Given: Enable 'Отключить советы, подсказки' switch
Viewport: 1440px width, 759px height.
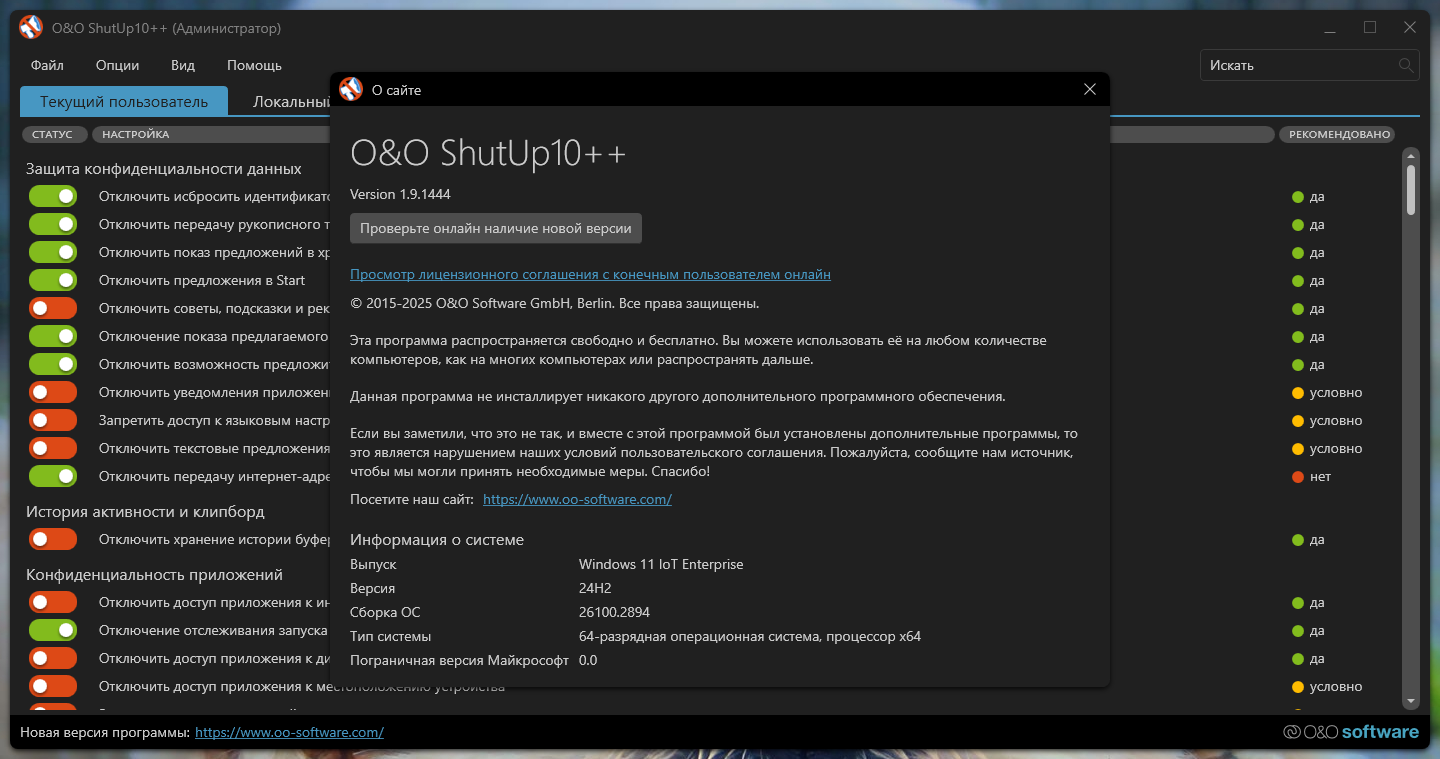Looking at the screenshot, I should pyautogui.click(x=53, y=308).
